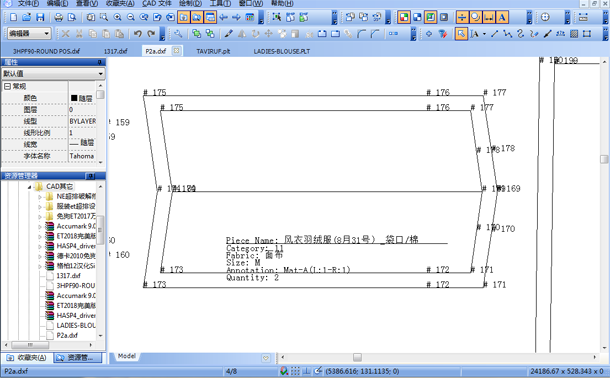
Task: Open LADIES-BLOUSE.PLT document tab
Action: (x=282, y=51)
